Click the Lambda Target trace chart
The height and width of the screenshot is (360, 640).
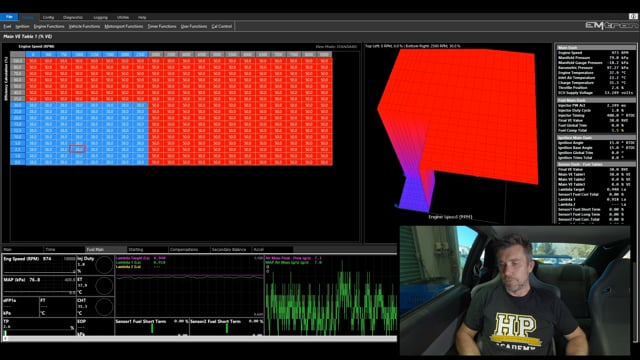click(189, 286)
